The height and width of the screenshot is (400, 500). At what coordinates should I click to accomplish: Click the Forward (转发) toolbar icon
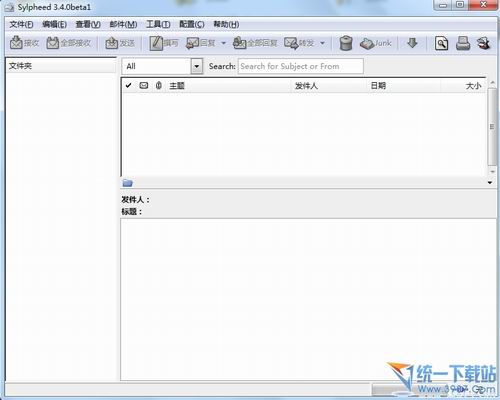tap(291, 43)
